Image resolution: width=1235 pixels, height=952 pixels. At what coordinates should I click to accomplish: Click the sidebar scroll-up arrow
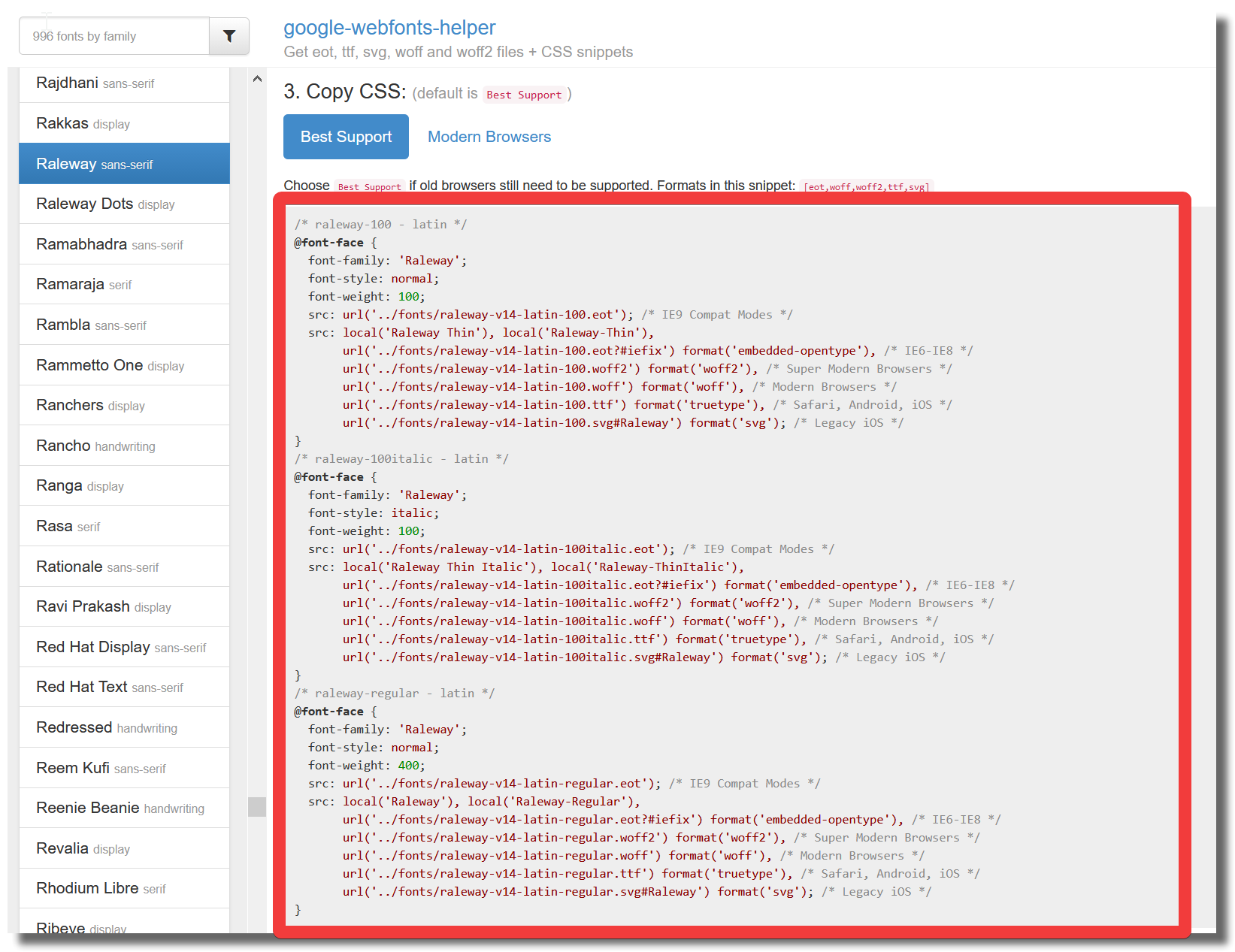257,79
